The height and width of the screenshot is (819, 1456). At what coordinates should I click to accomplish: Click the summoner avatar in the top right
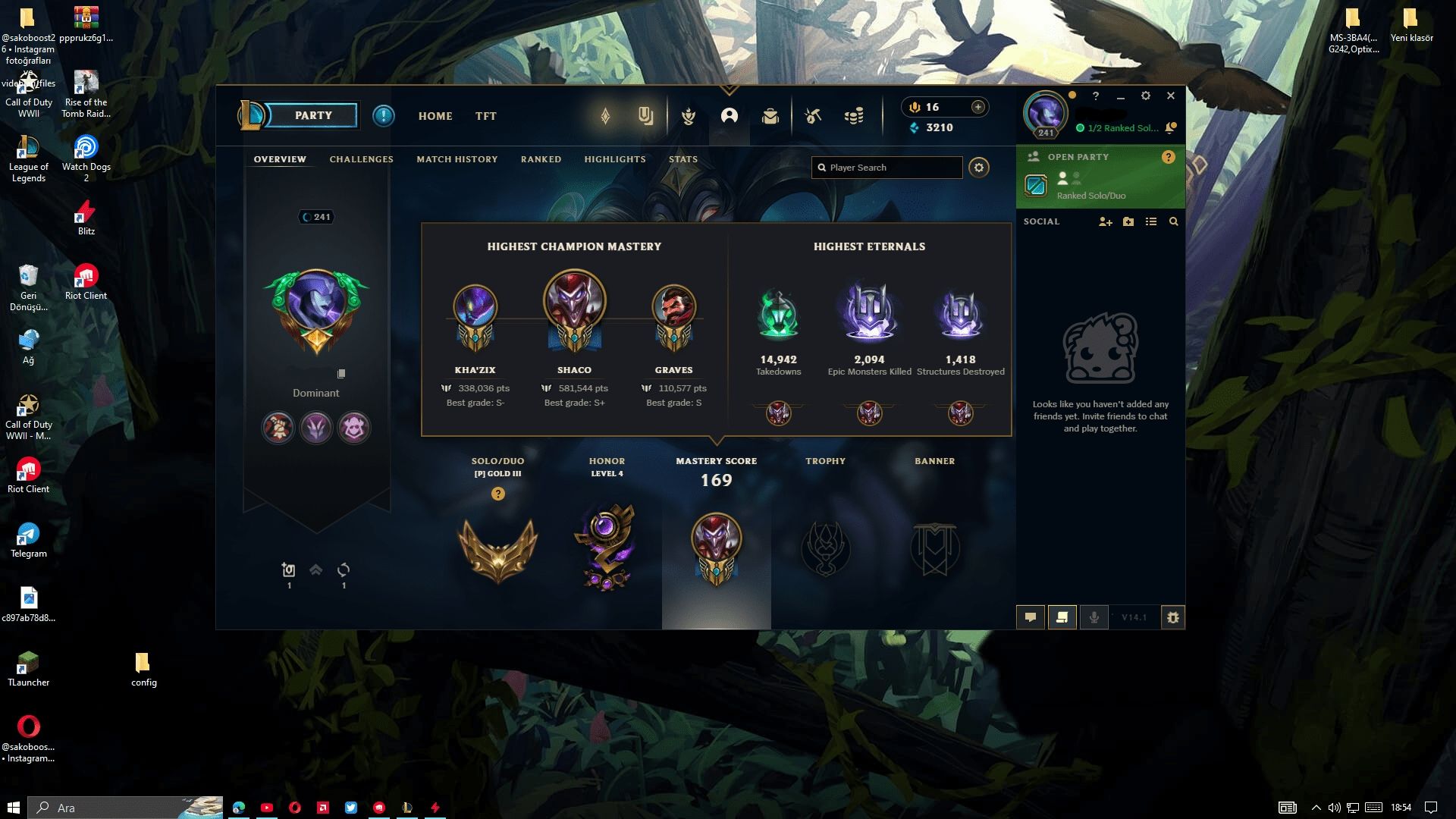[1046, 113]
